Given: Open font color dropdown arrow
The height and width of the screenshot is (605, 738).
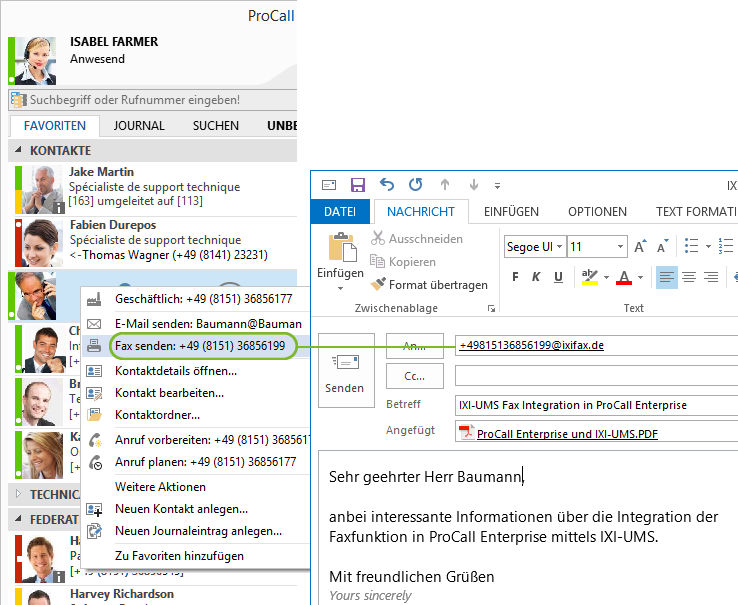Looking at the screenshot, I should click(x=641, y=277).
